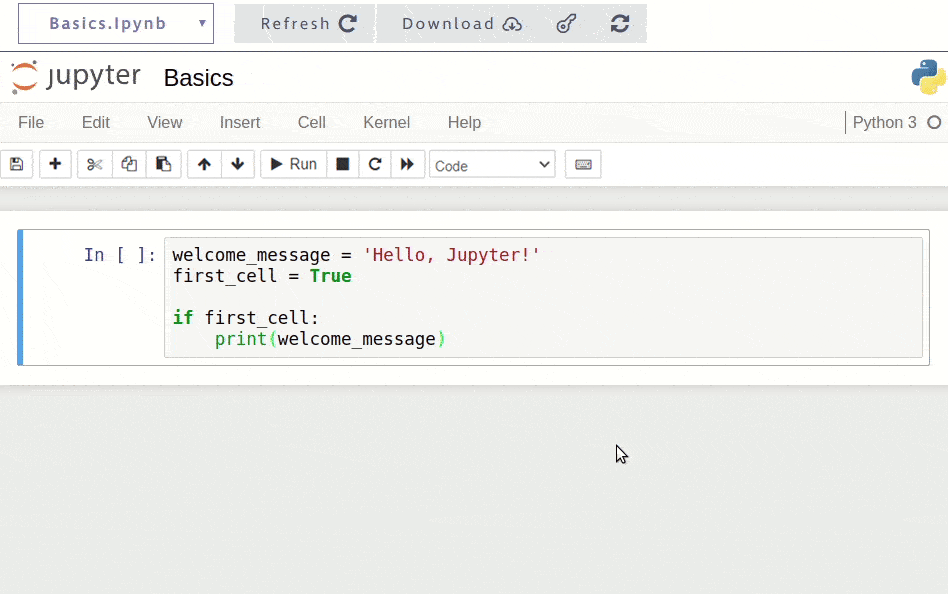The height and width of the screenshot is (594, 948).
Task: Paste cells below with the clipboard icon
Action: pyautogui.click(x=163, y=164)
